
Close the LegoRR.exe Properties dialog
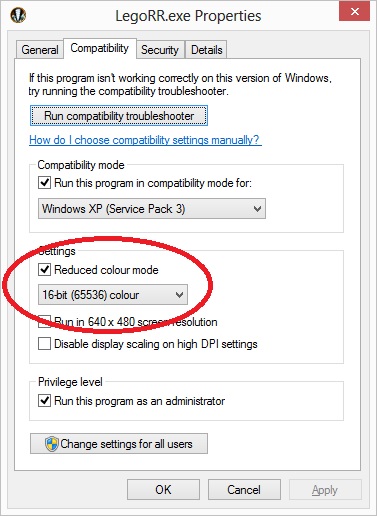coord(354,12)
